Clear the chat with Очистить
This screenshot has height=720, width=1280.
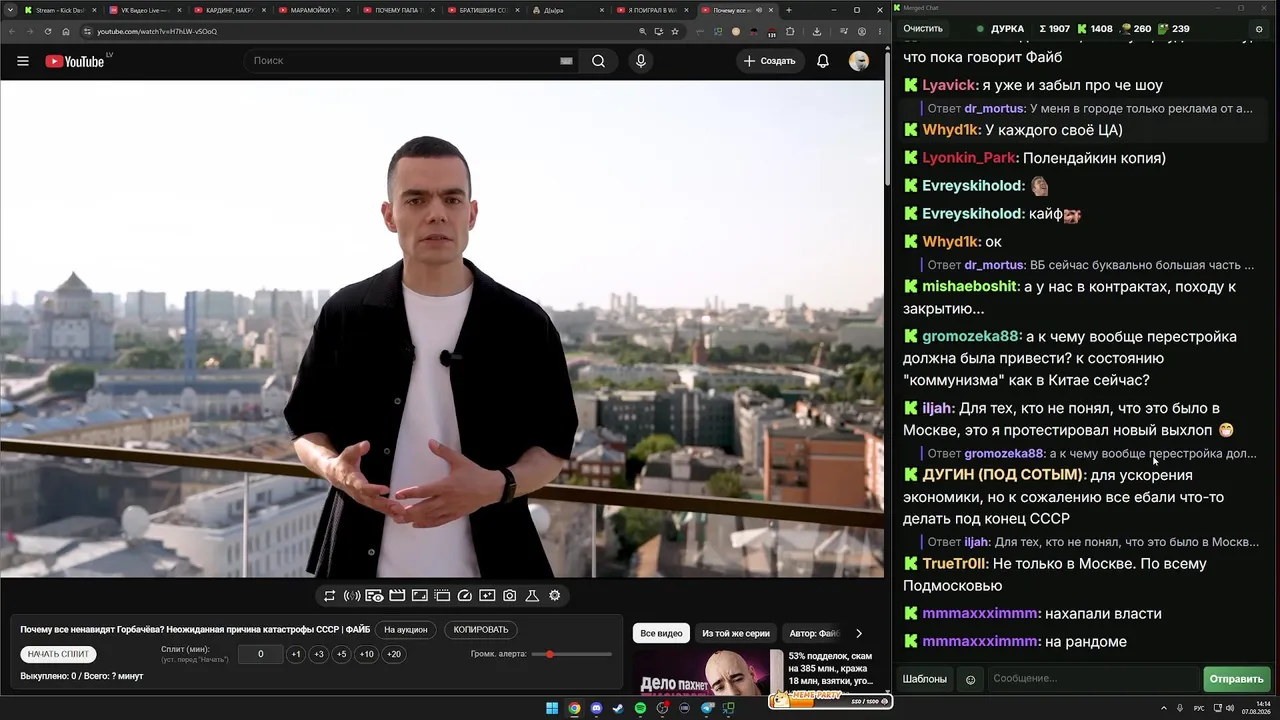923,29
